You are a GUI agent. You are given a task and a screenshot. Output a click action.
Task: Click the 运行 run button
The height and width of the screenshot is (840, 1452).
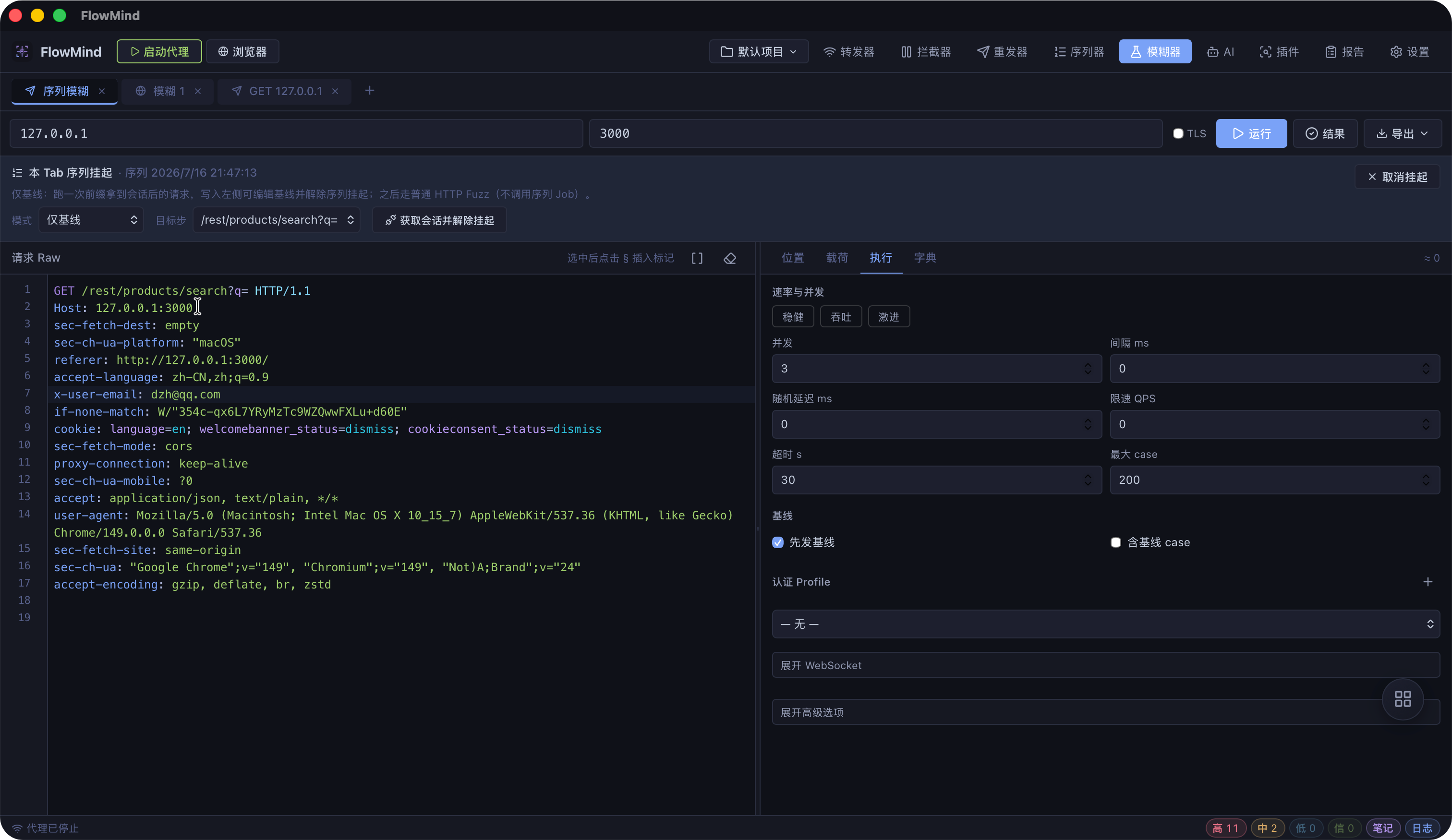coord(1251,133)
